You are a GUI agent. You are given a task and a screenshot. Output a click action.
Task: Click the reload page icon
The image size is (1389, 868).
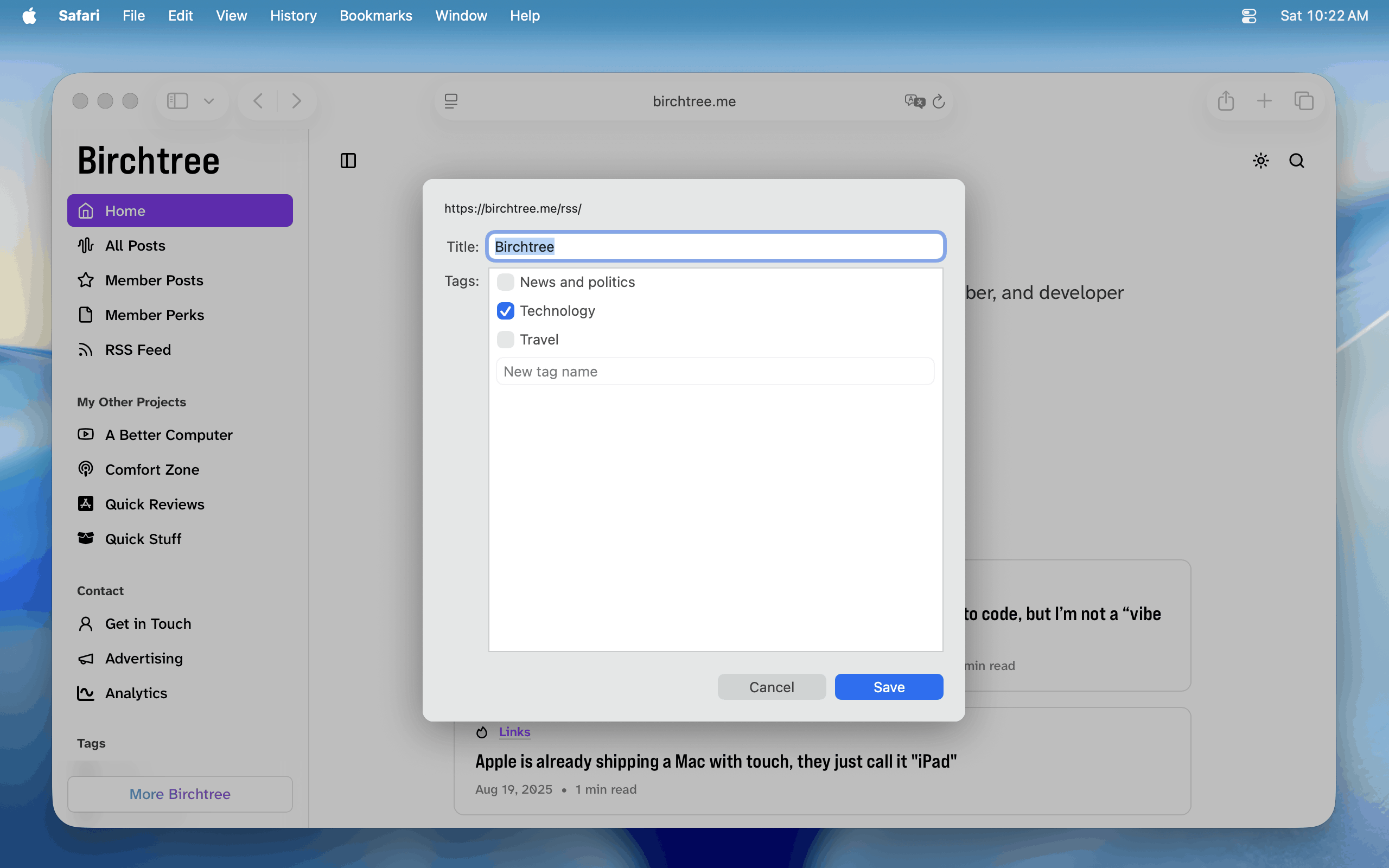tap(939, 101)
